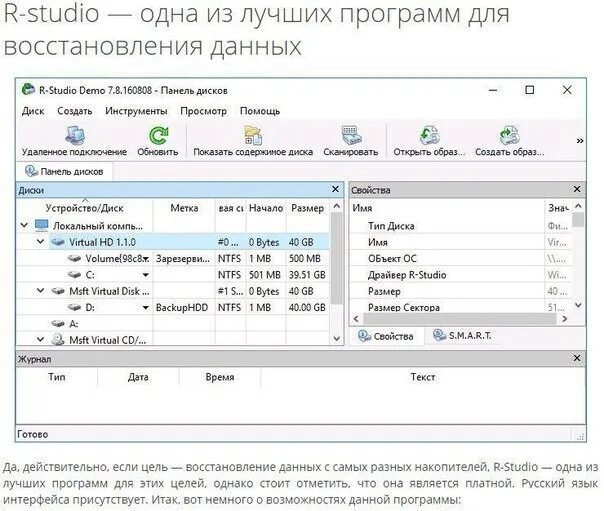Select the Объект ОС property row

(x=460, y=258)
